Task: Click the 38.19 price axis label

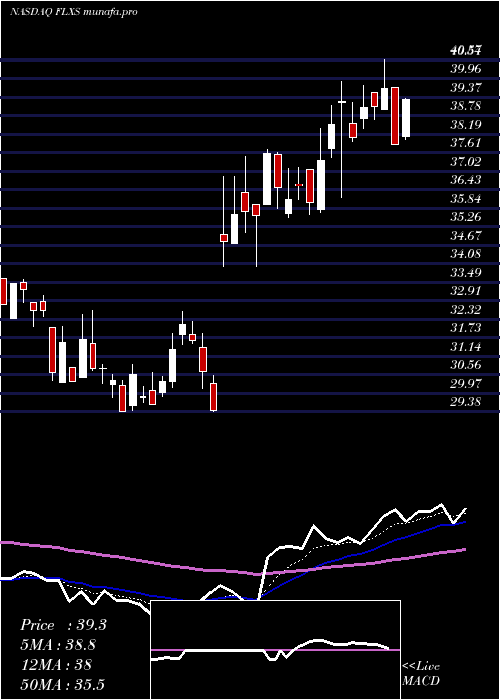Action: (466, 124)
